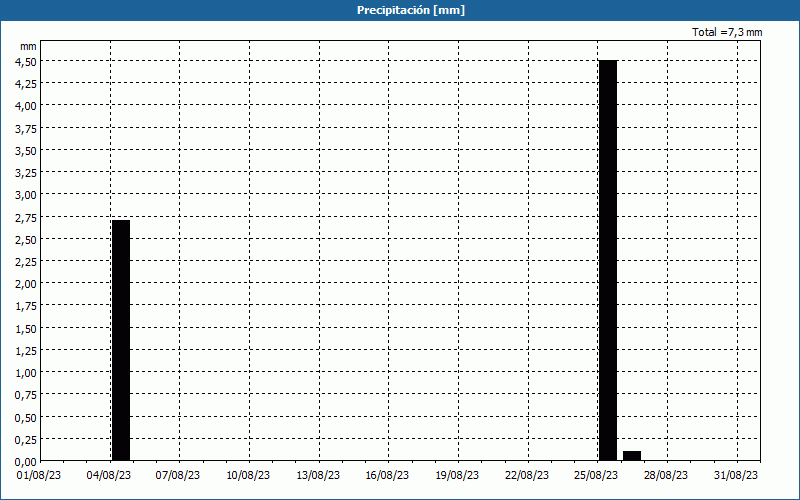Click the 2,00 y-axis value
The width and height of the screenshot is (800, 500).
pos(26,284)
